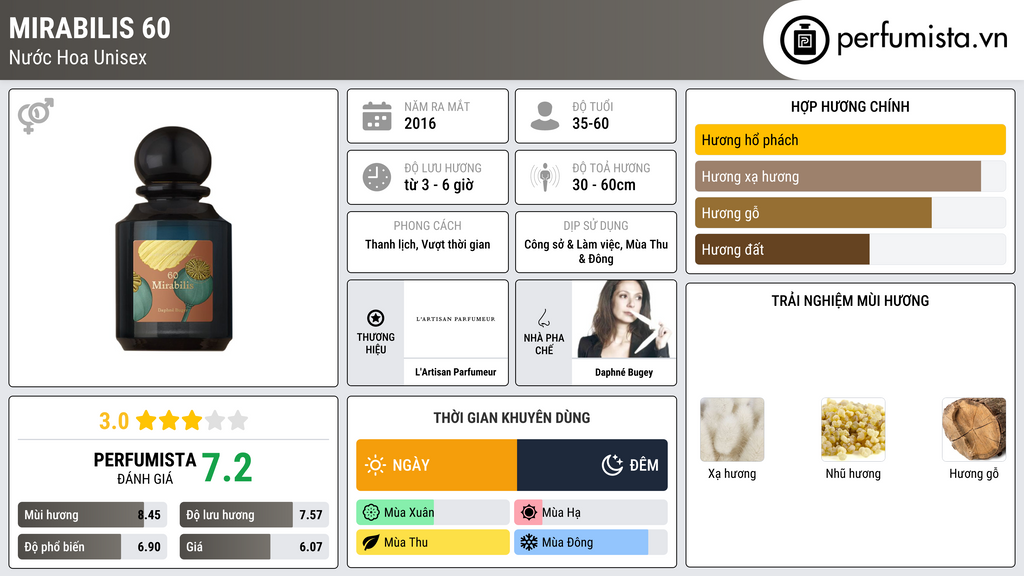Click the 3.0 star rating number
This screenshot has height=576, width=1024.
pos(114,421)
